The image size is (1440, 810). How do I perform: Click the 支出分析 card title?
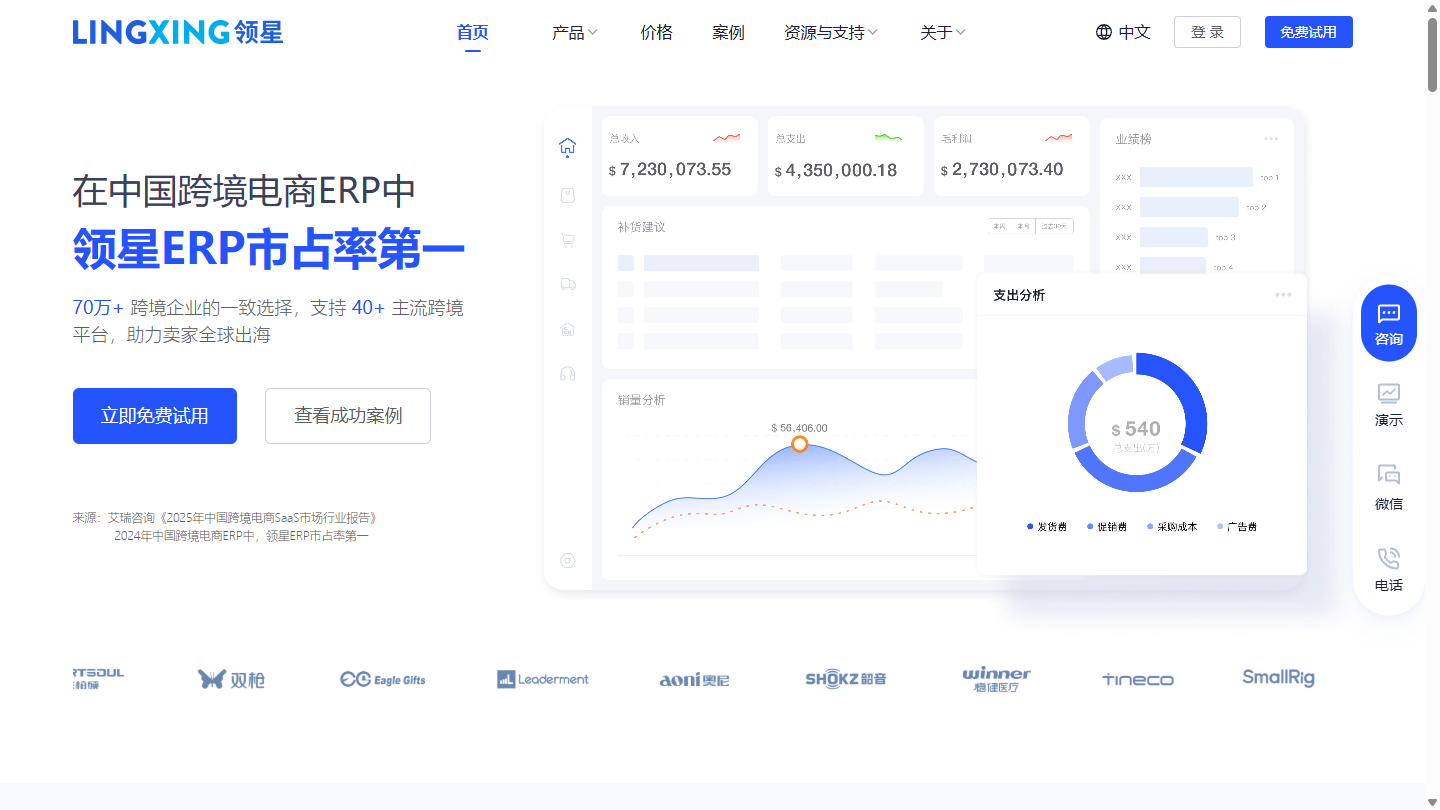tap(1019, 295)
